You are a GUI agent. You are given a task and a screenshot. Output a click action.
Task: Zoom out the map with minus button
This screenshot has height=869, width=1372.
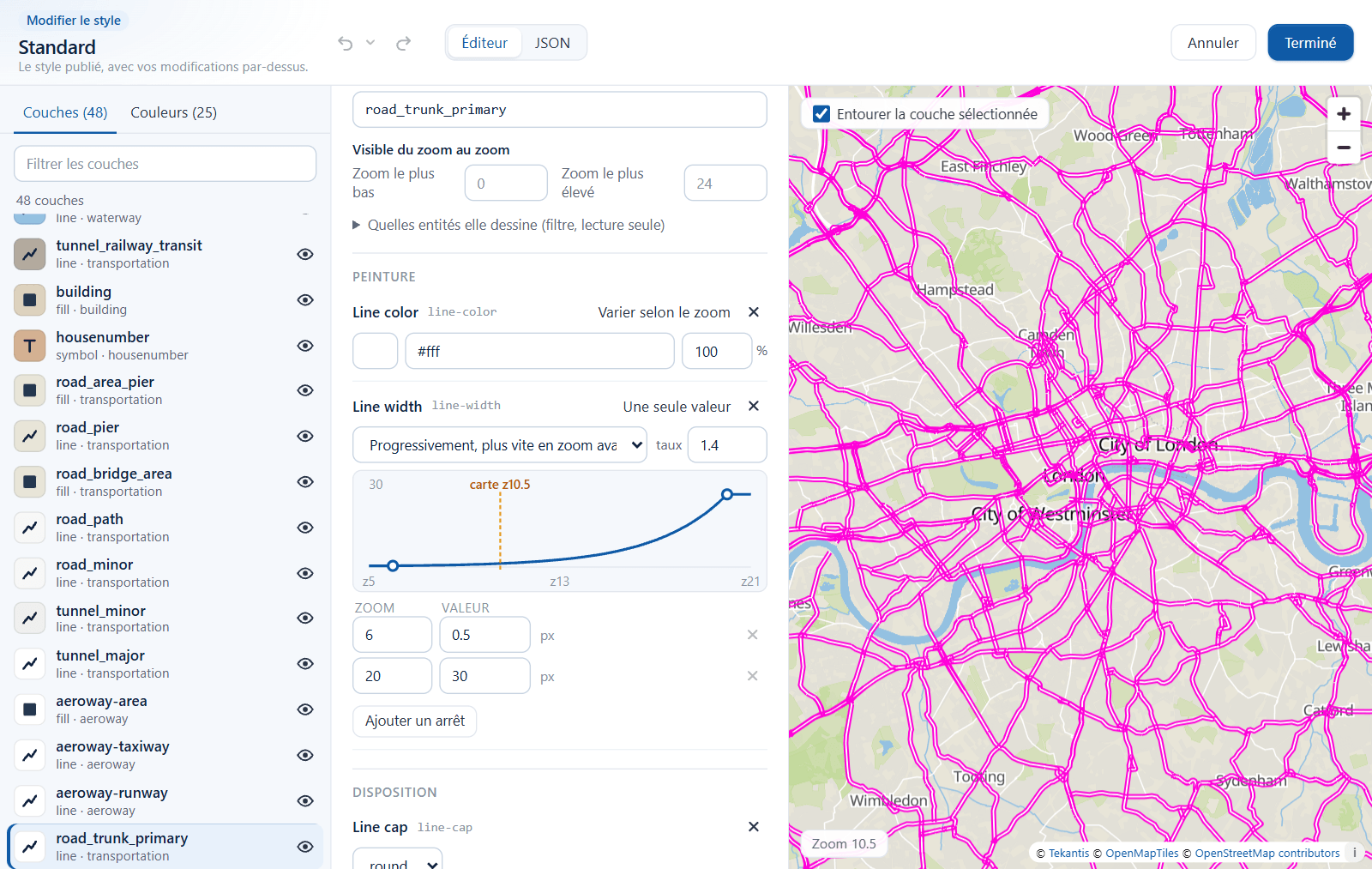click(x=1344, y=148)
